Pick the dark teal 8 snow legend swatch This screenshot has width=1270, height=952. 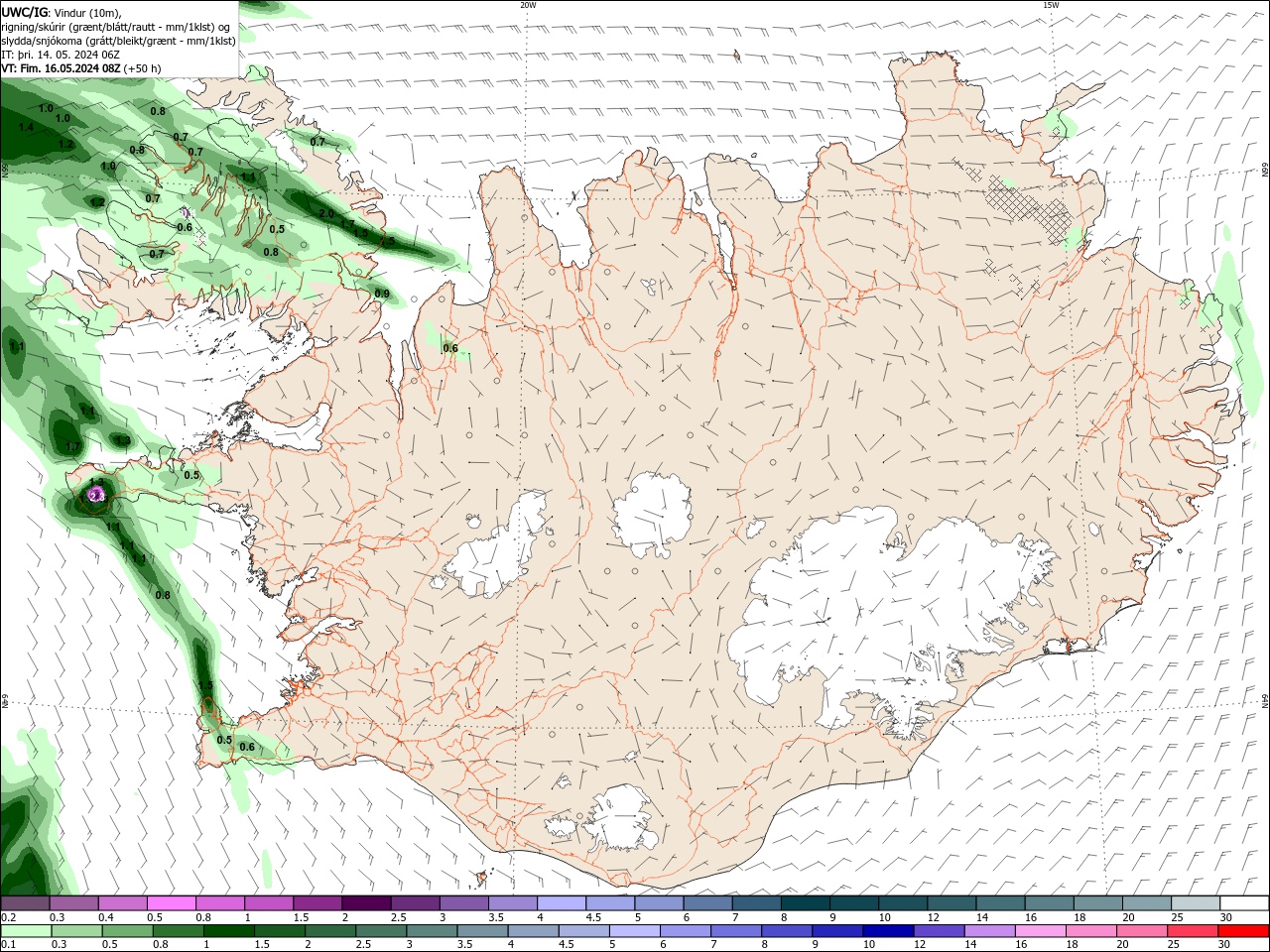click(x=805, y=903)
